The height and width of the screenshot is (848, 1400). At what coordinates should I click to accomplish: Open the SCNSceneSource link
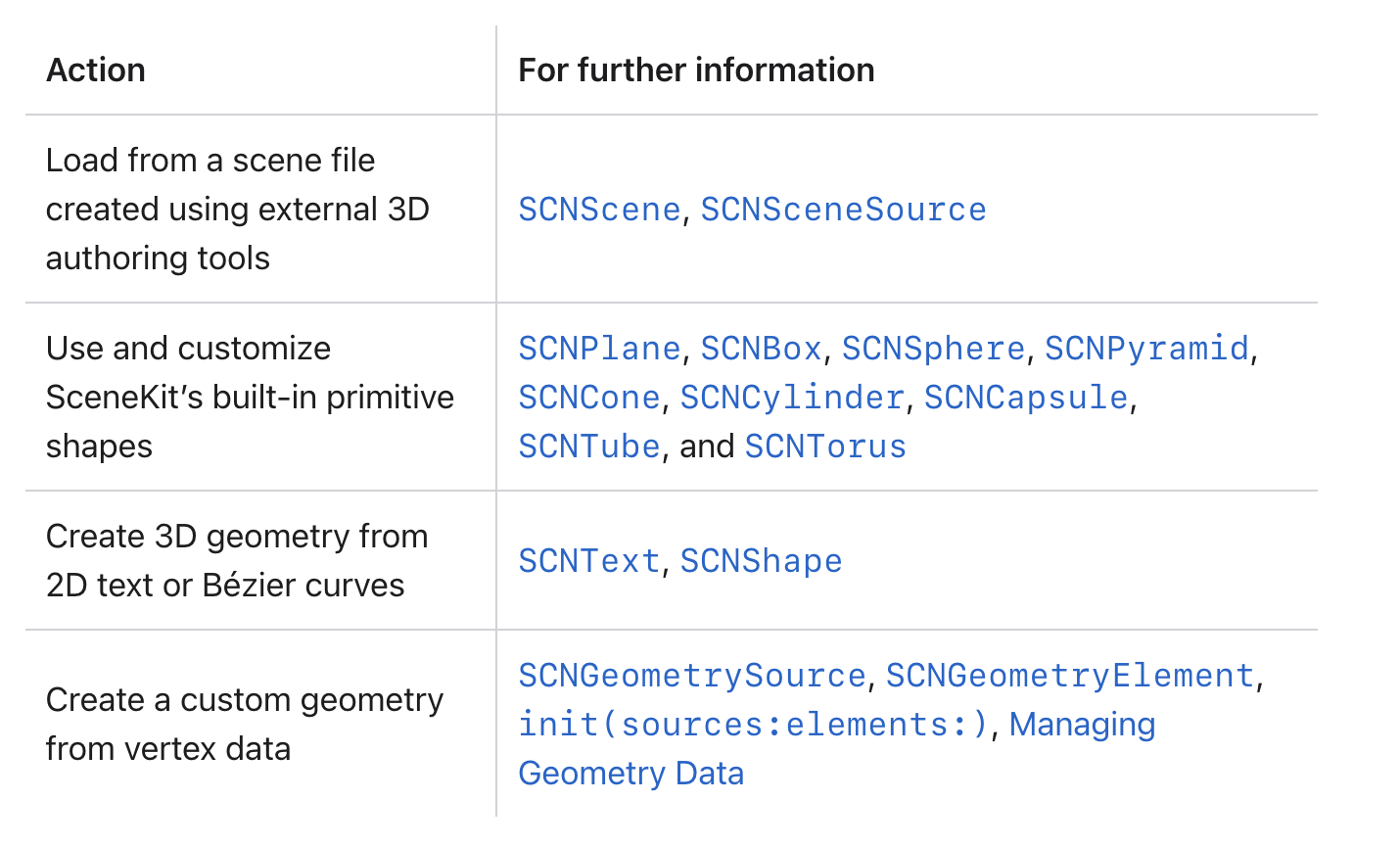[x=843, y=210]
